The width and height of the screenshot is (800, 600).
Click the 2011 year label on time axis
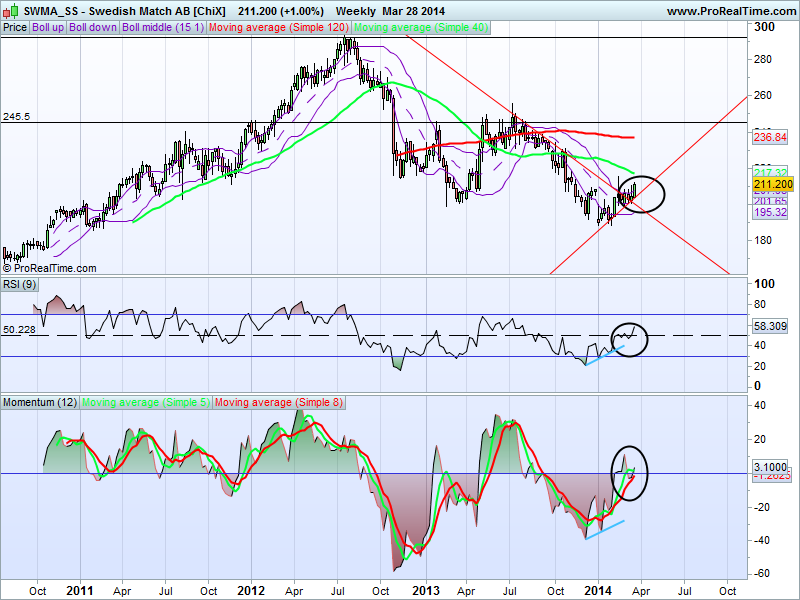tap(80, 591)
